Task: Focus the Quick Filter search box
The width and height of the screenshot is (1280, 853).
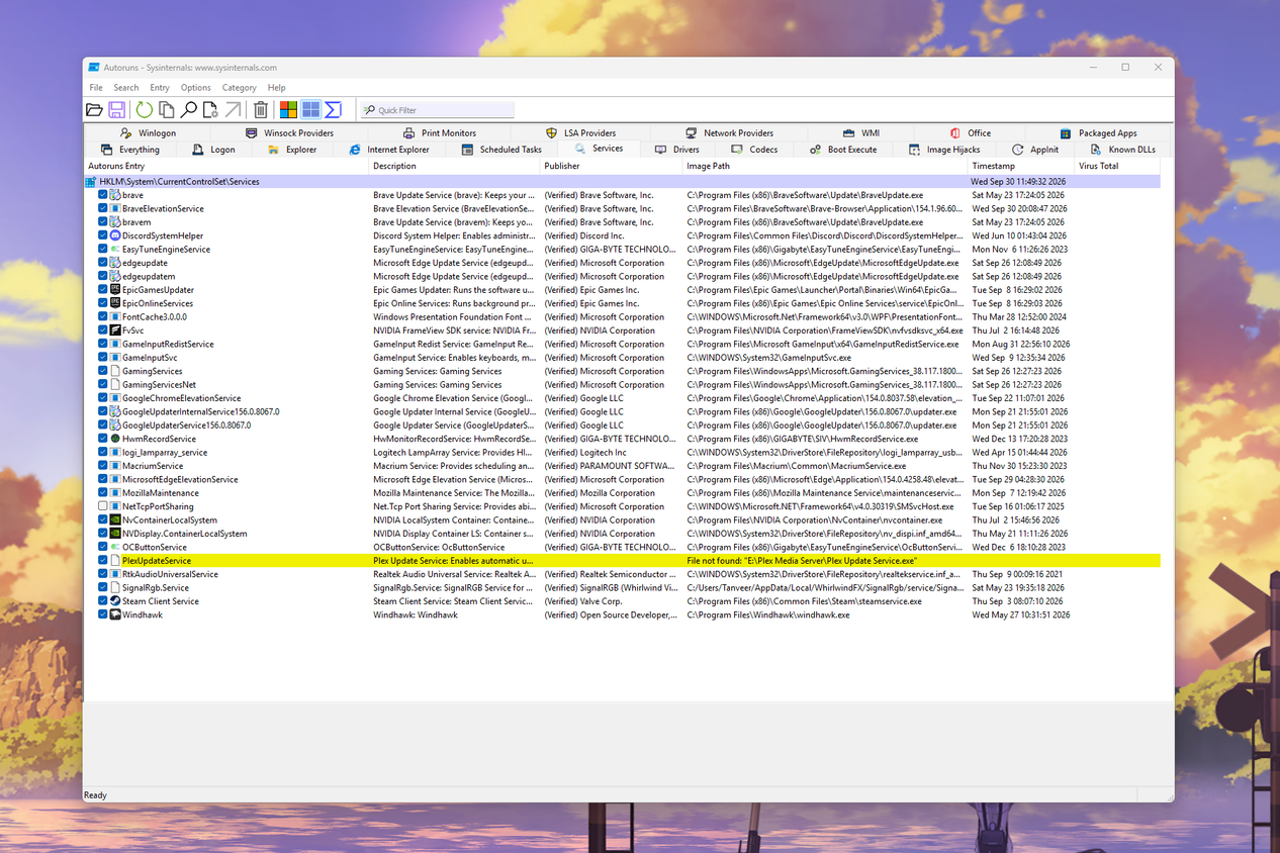Action: [x=437, y=110]
